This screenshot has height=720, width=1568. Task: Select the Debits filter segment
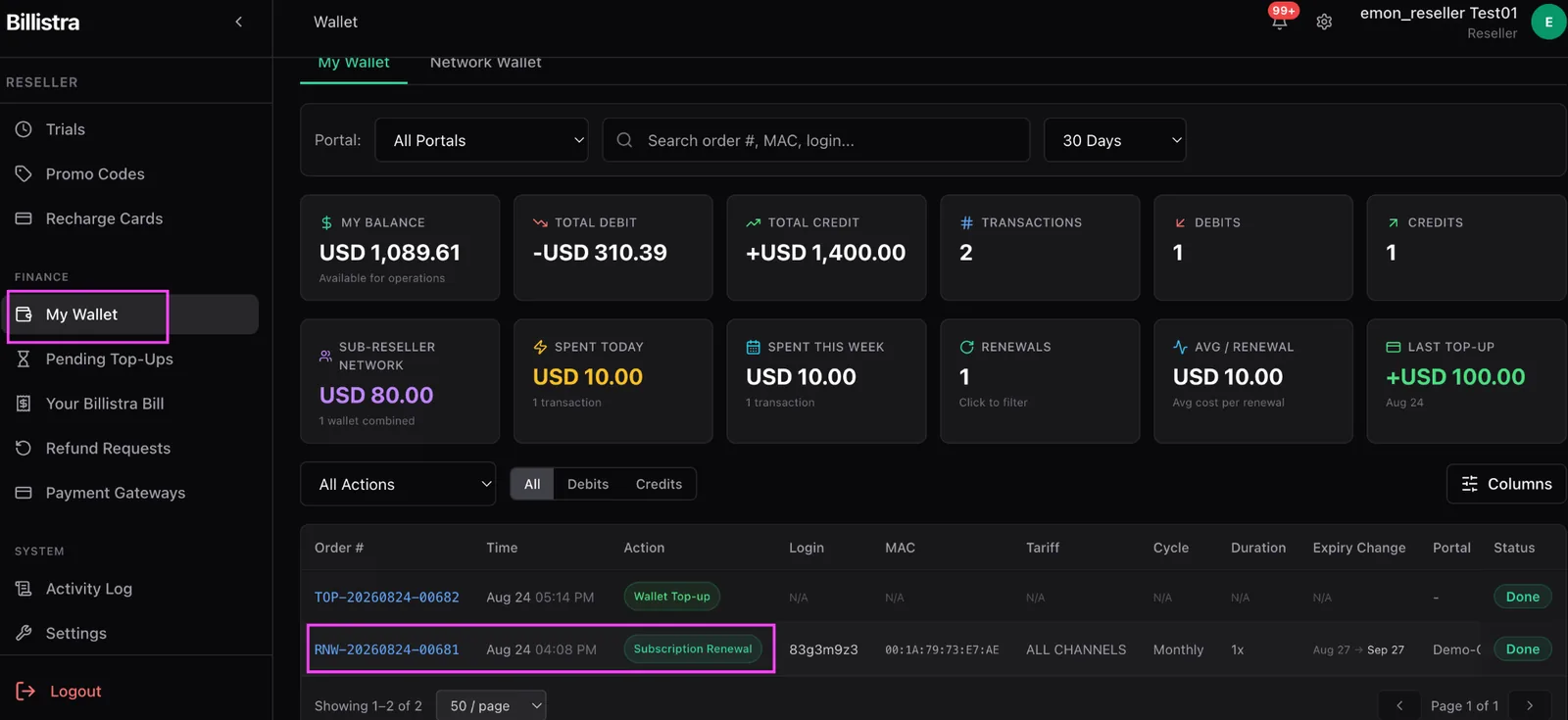point(588,484)
